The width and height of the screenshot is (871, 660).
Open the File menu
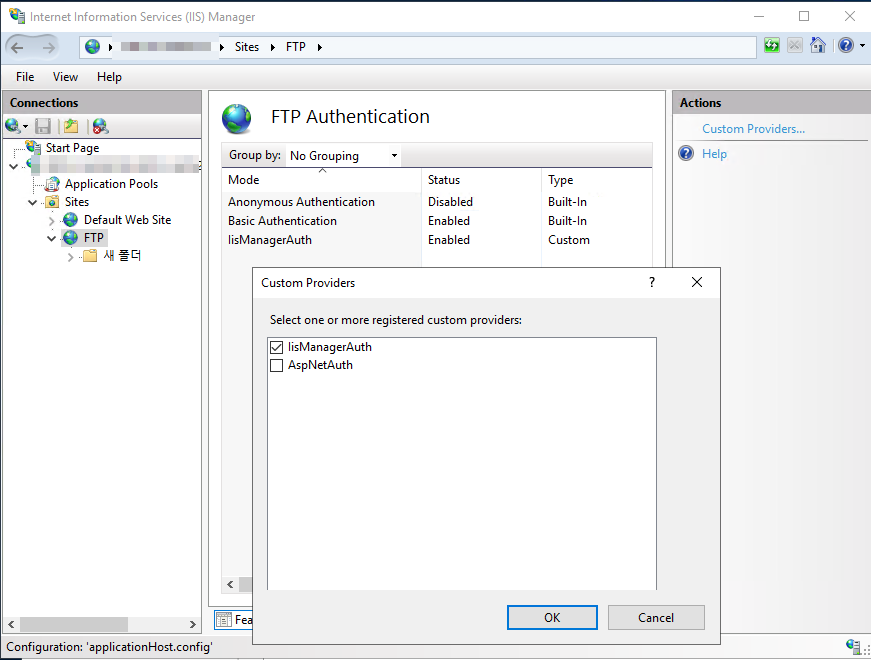(25, 77)
